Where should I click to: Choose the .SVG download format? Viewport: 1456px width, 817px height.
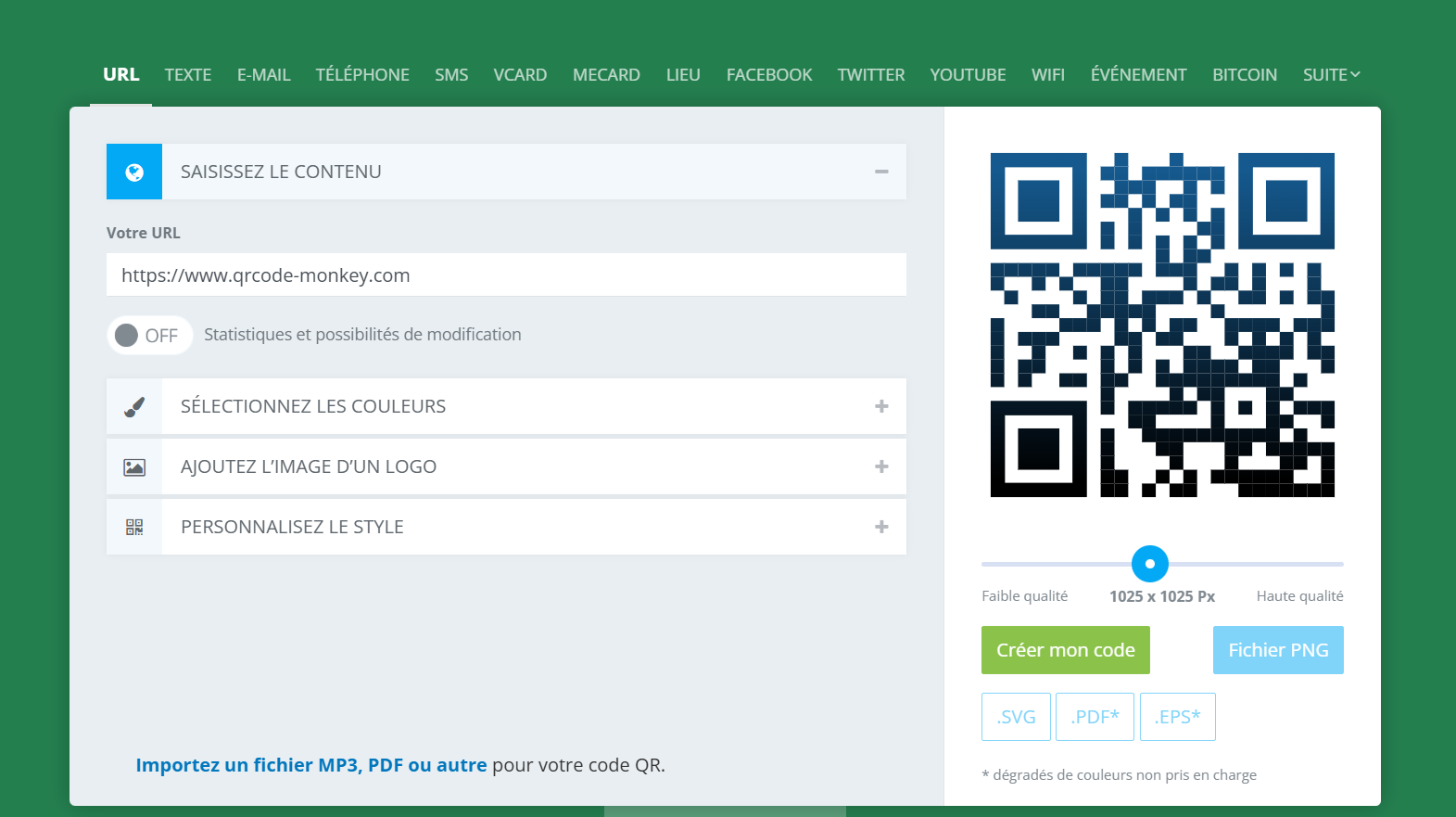point(1016,717)
